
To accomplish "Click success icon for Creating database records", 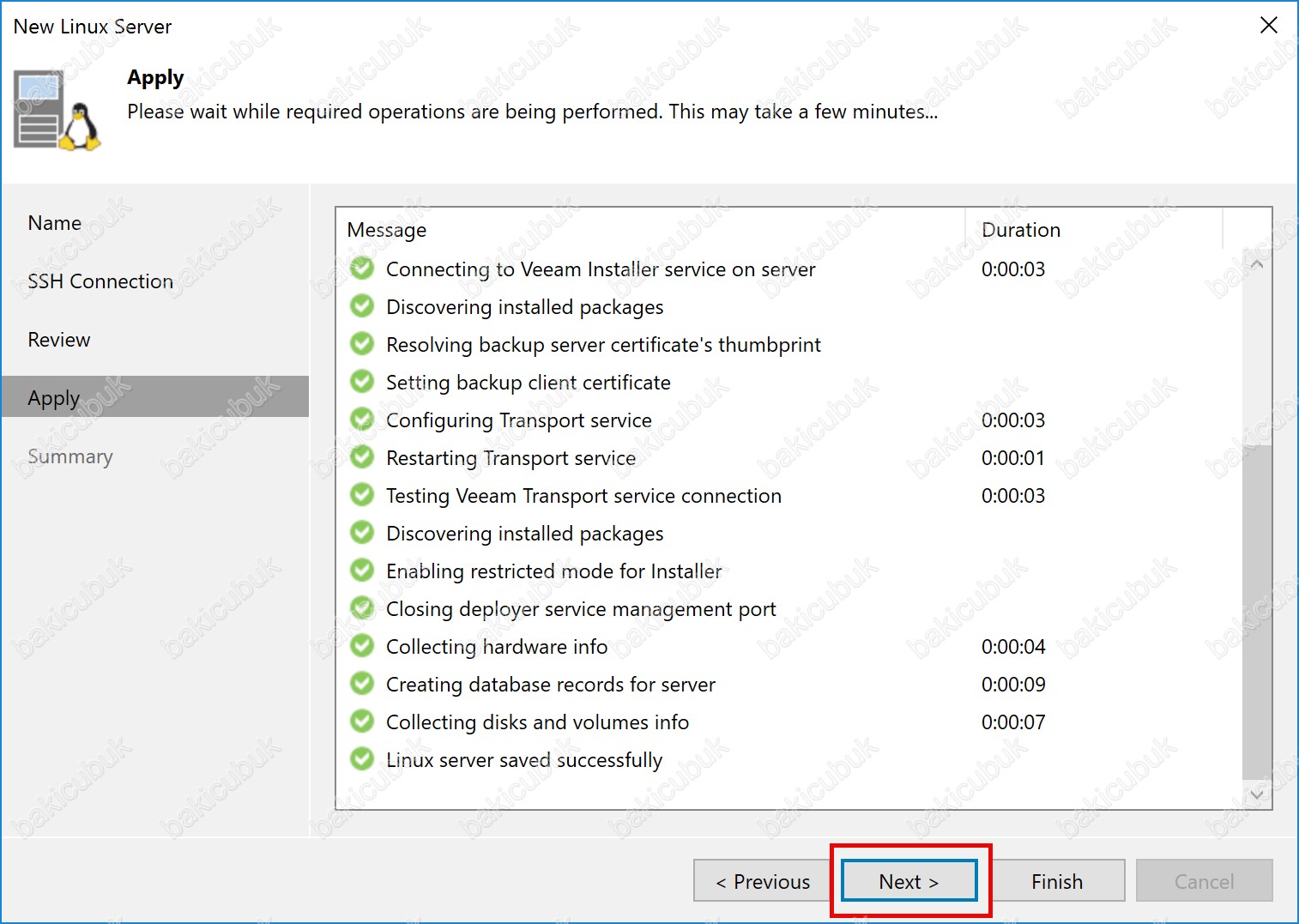I will (362, 684).
